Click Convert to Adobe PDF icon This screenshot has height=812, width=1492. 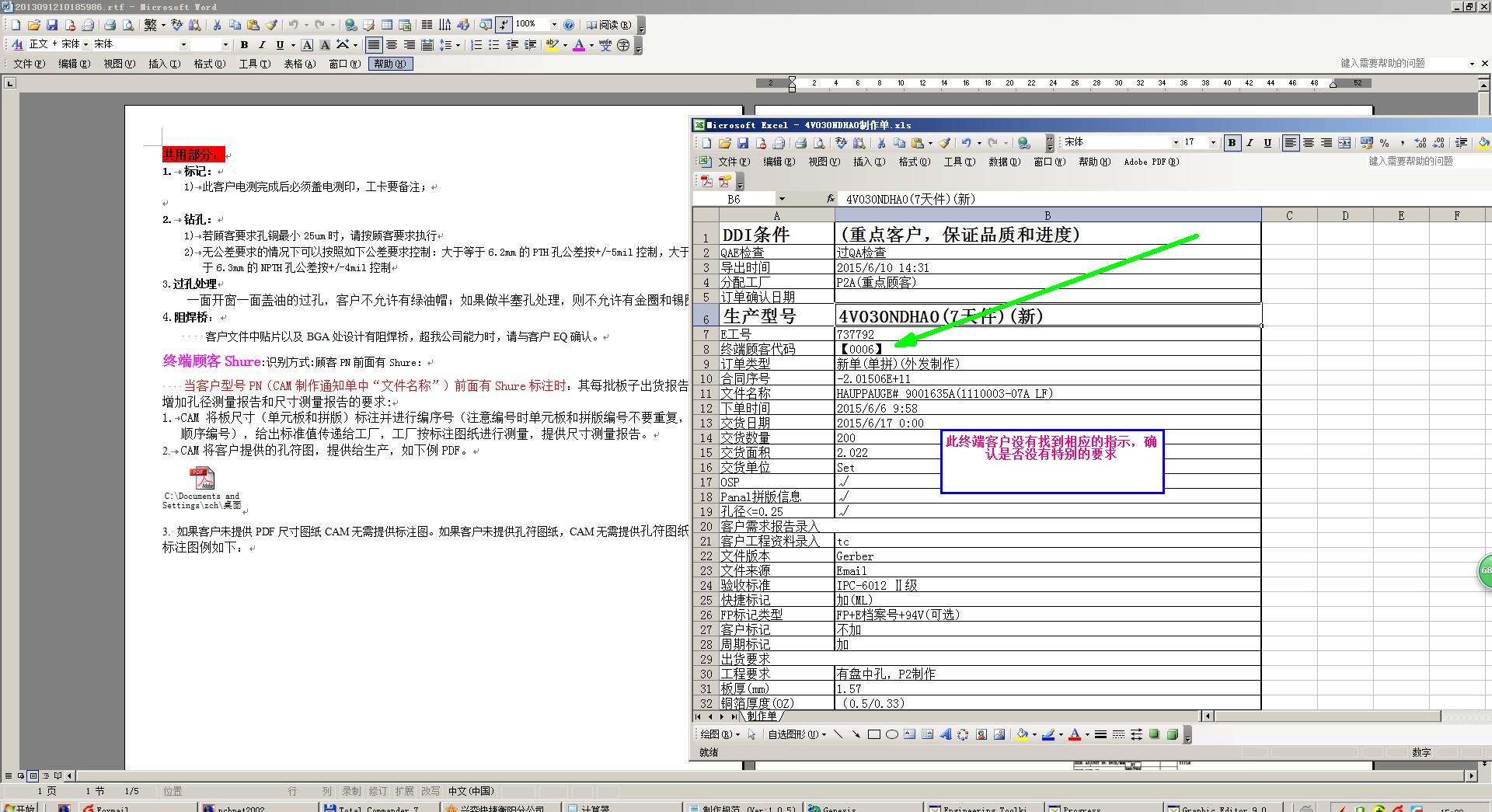(x=706, y=181)
